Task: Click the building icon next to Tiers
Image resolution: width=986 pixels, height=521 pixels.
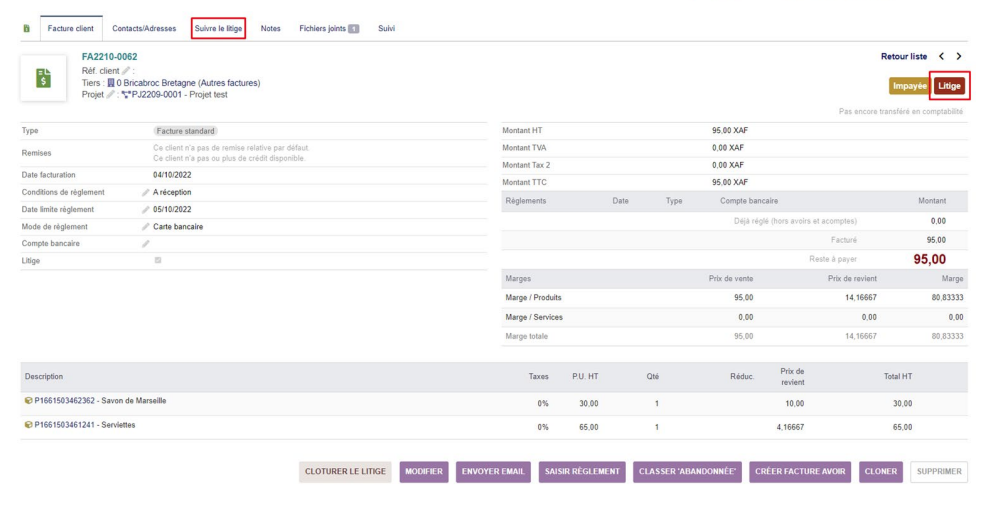Action: 111,83
